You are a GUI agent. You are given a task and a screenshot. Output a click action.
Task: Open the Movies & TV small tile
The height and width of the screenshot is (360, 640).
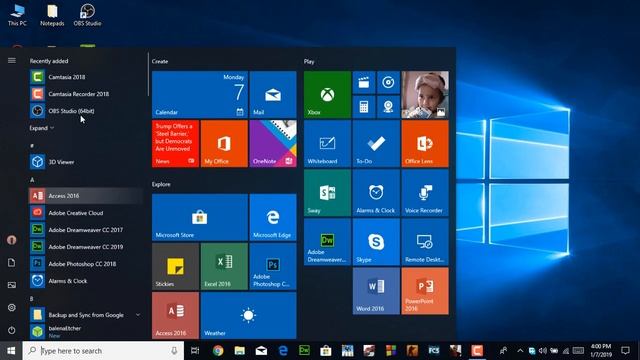pyautogui.click(x=364, y=82)
